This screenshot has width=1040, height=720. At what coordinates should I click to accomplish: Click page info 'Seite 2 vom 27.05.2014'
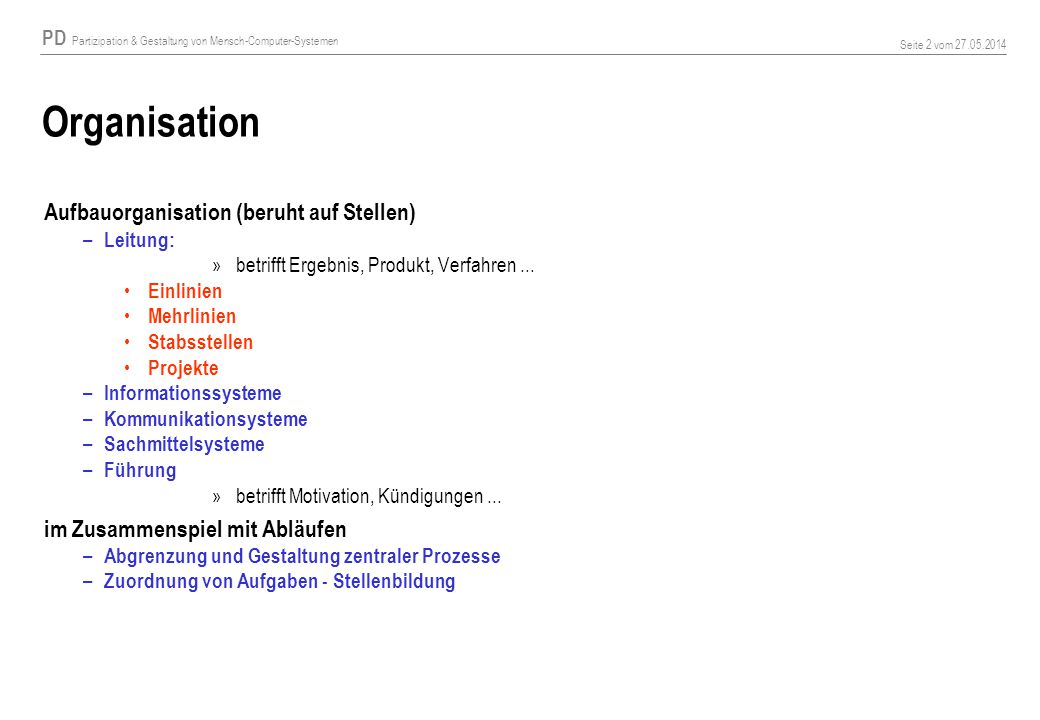952,44
